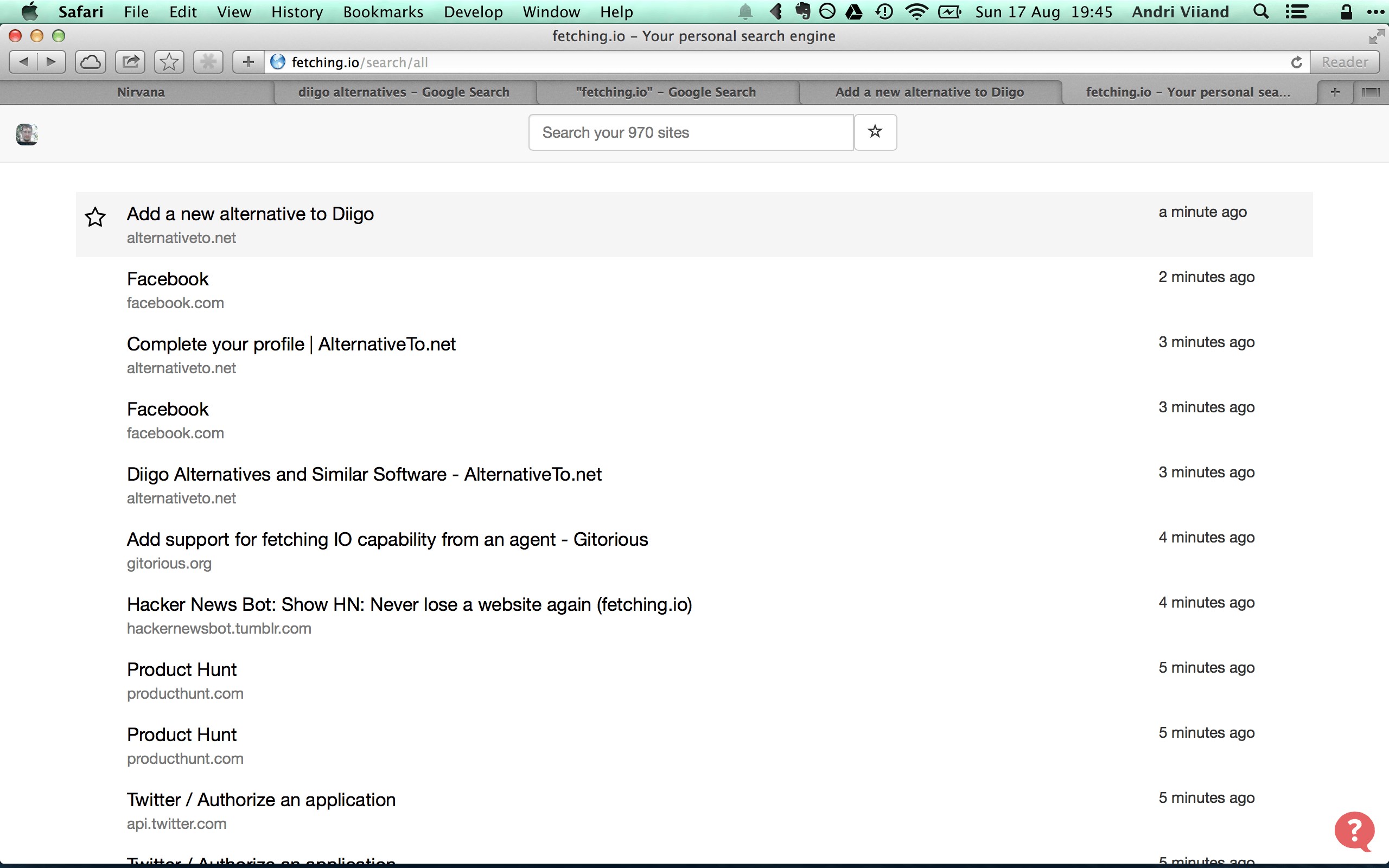The image size is (1389, 868).
Task: Show all tabs overview icon
Action: pyautogui.click(x=1371, y=92)
